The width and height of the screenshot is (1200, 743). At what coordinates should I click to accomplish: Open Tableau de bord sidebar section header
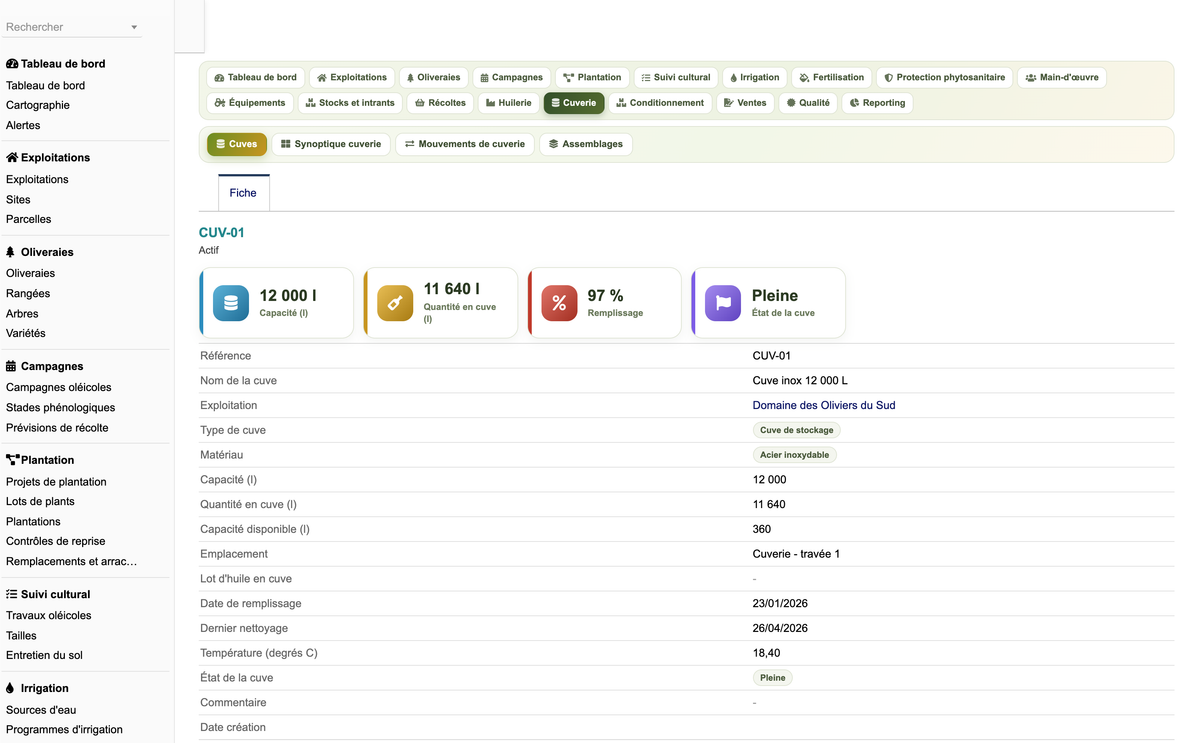pos(56,64)
